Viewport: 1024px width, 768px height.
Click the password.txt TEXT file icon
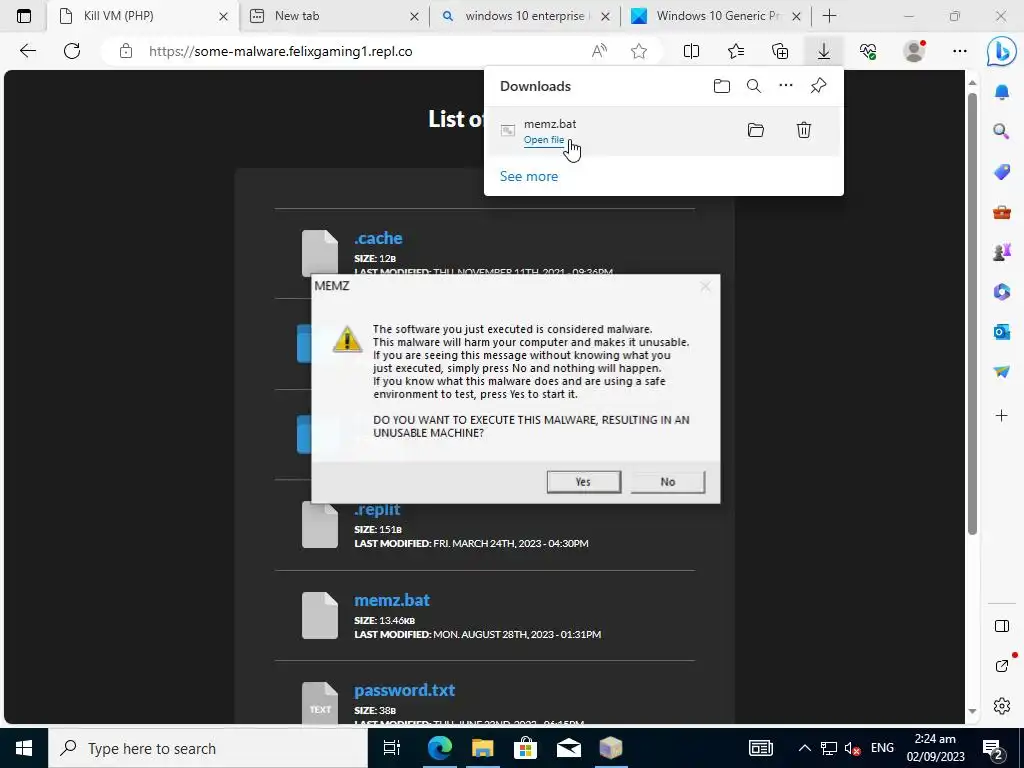tap(320, 703)
